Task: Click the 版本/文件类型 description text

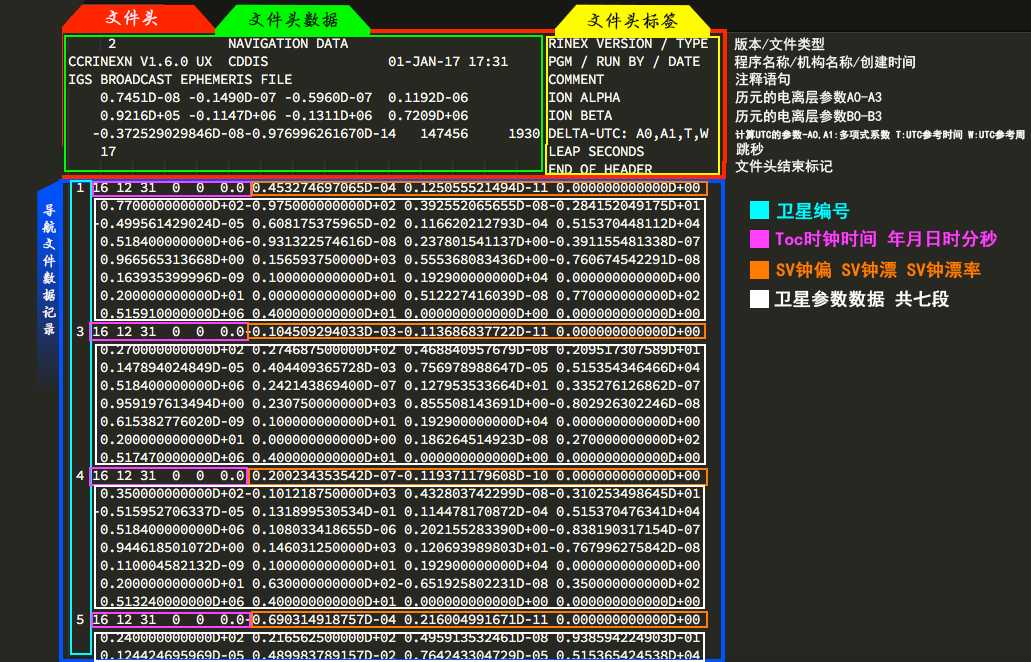Action: [779, 44]
